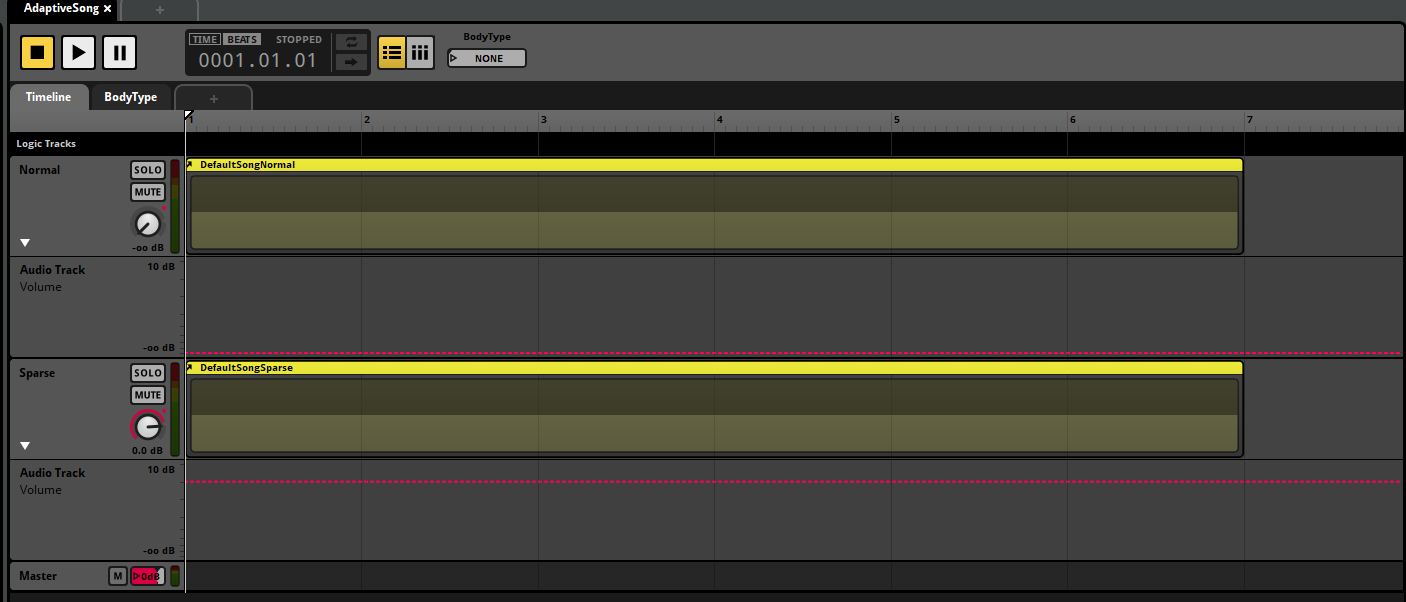Collapse the Normal track disclosure triangle

pos(26,243)
